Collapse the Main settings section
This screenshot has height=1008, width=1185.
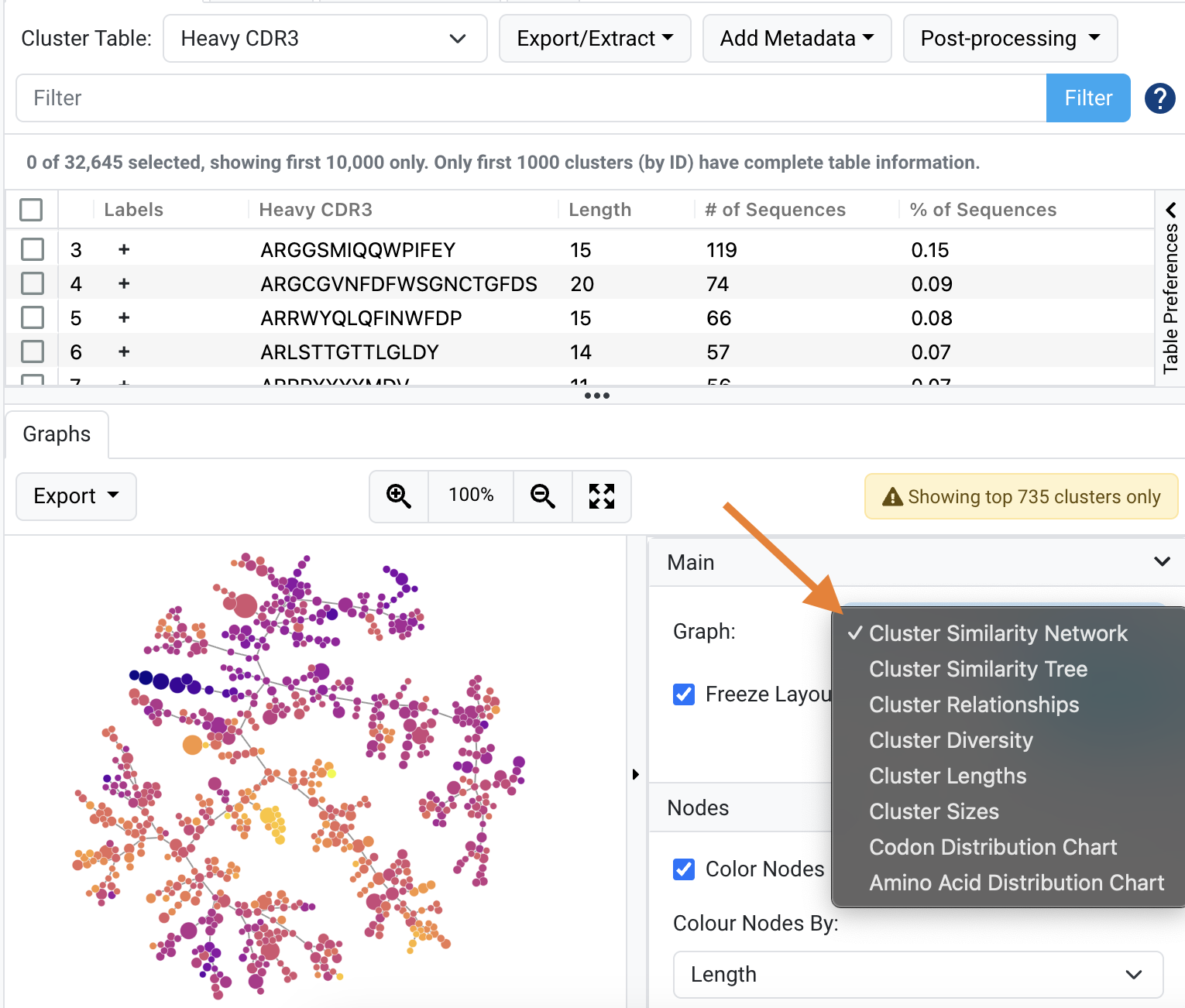tap(1161, 562)
